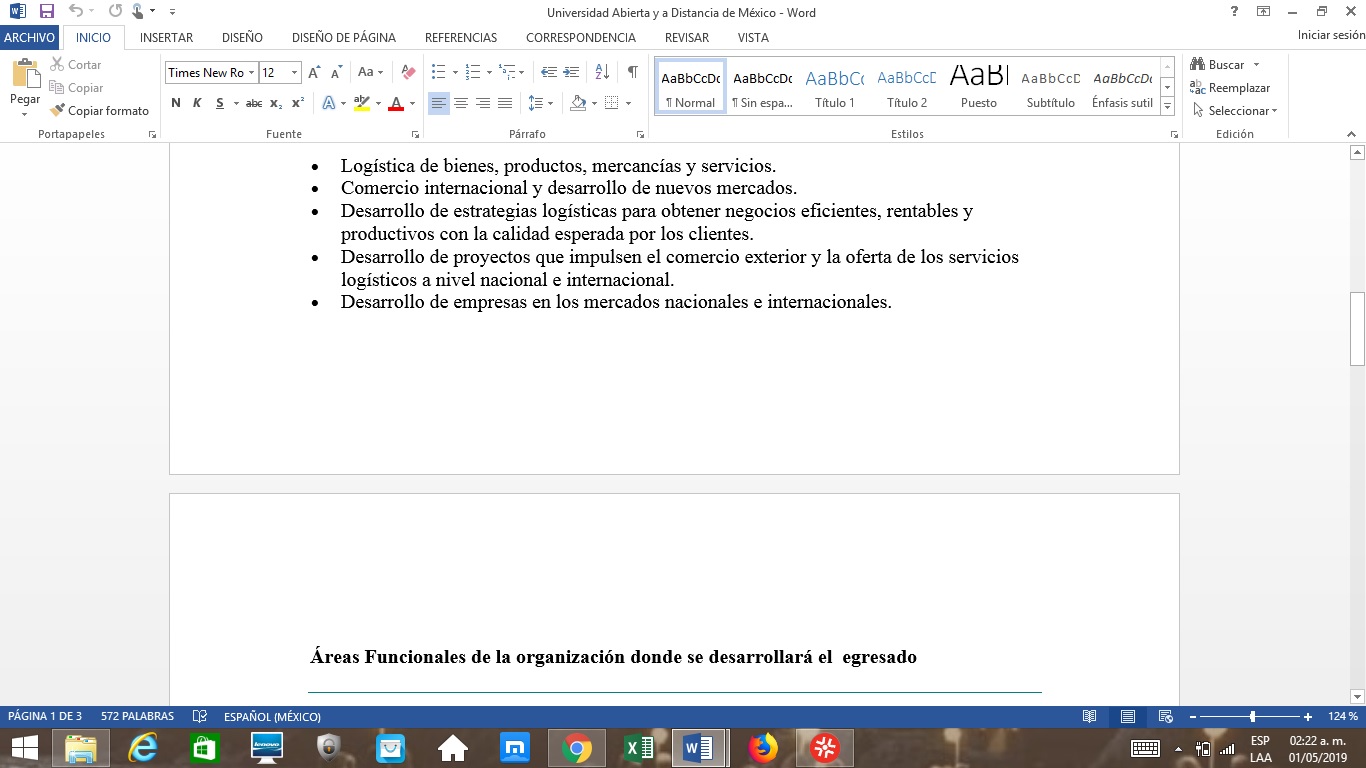
Task: Click Iniciar sesión to sign in
Action: coord(1331,35)
